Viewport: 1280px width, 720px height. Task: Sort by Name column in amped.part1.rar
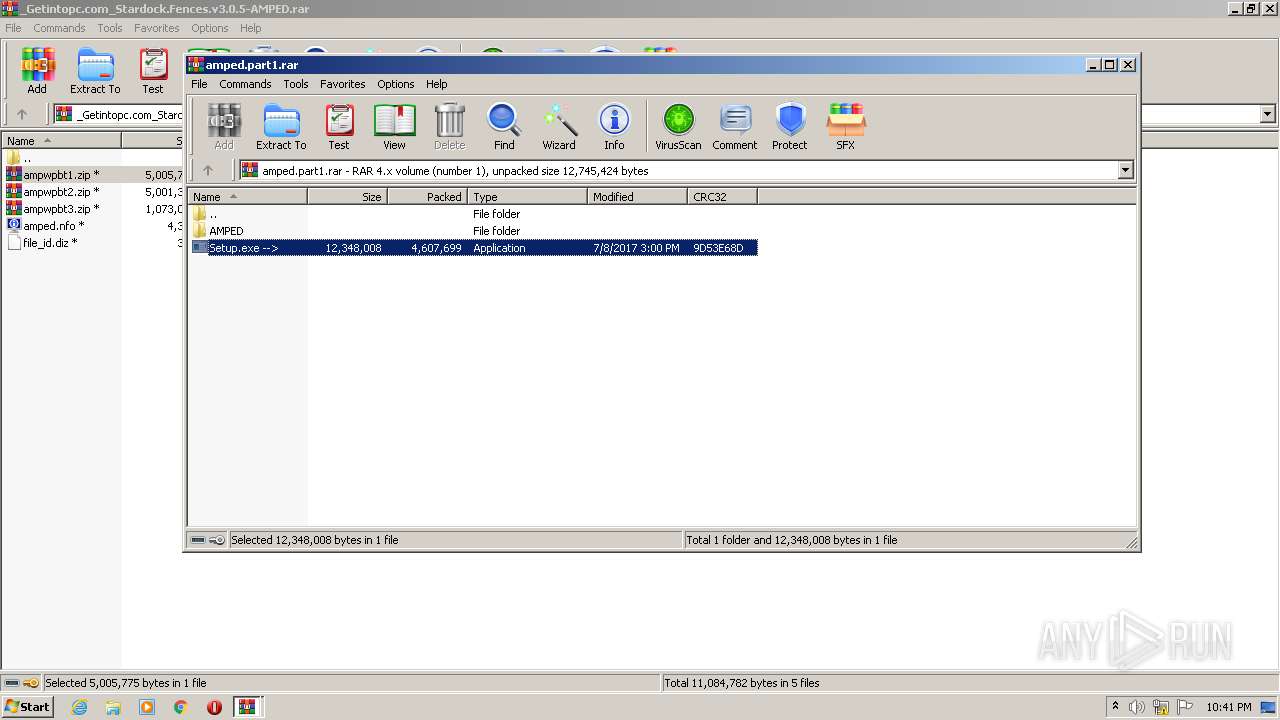click(247, 197)
